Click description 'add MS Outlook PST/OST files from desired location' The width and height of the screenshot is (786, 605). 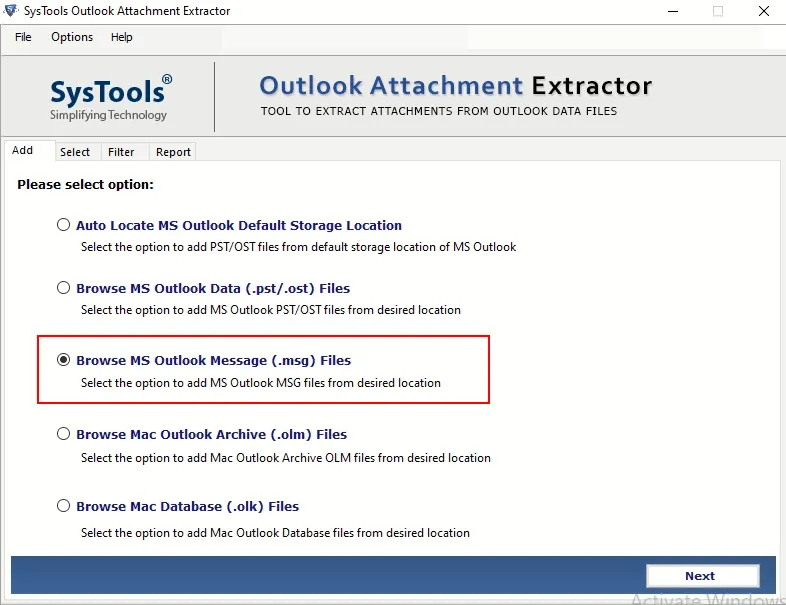coord(271,310)
